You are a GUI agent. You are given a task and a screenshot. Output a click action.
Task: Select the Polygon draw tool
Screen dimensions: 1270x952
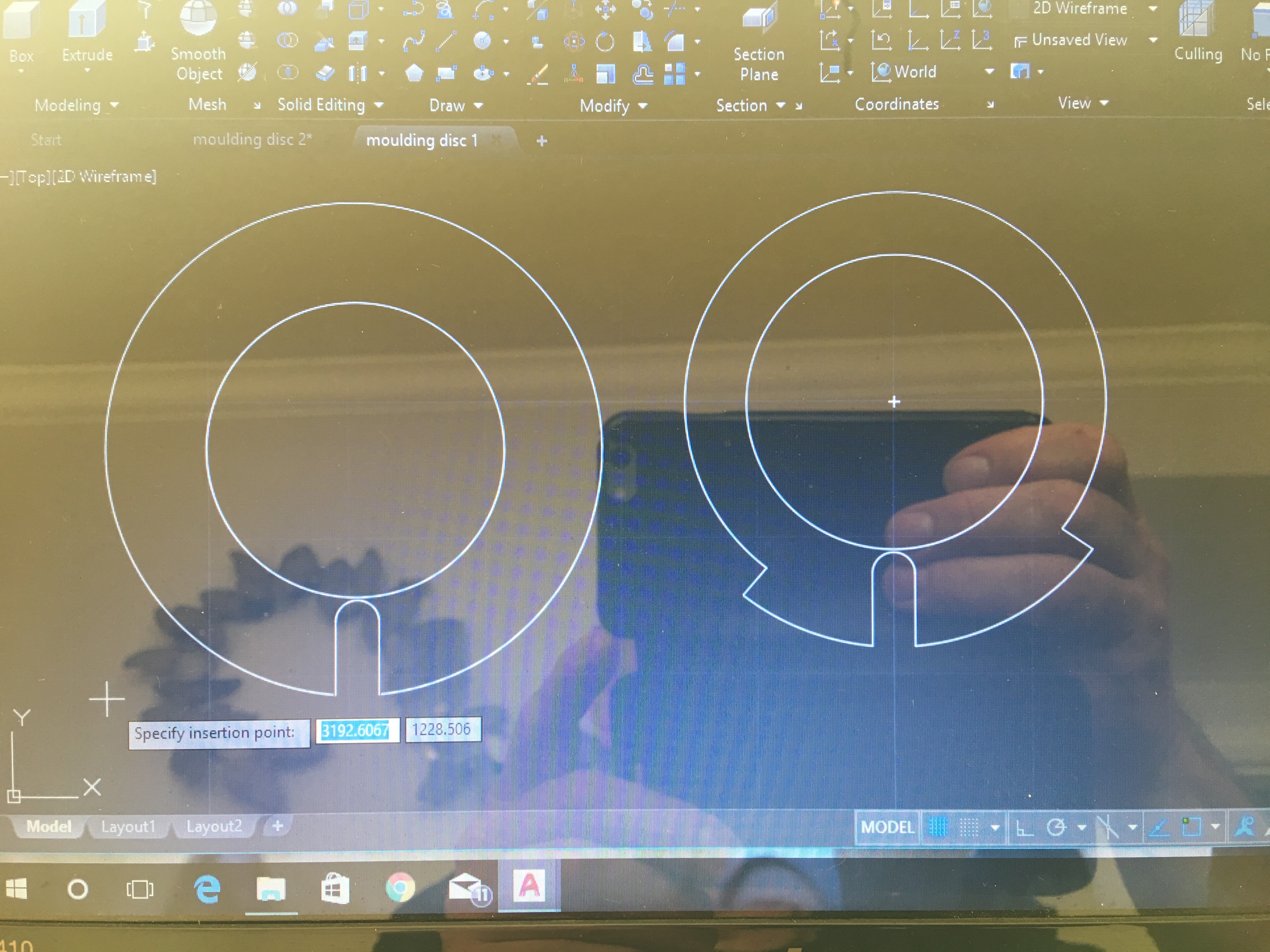(414, 73)
